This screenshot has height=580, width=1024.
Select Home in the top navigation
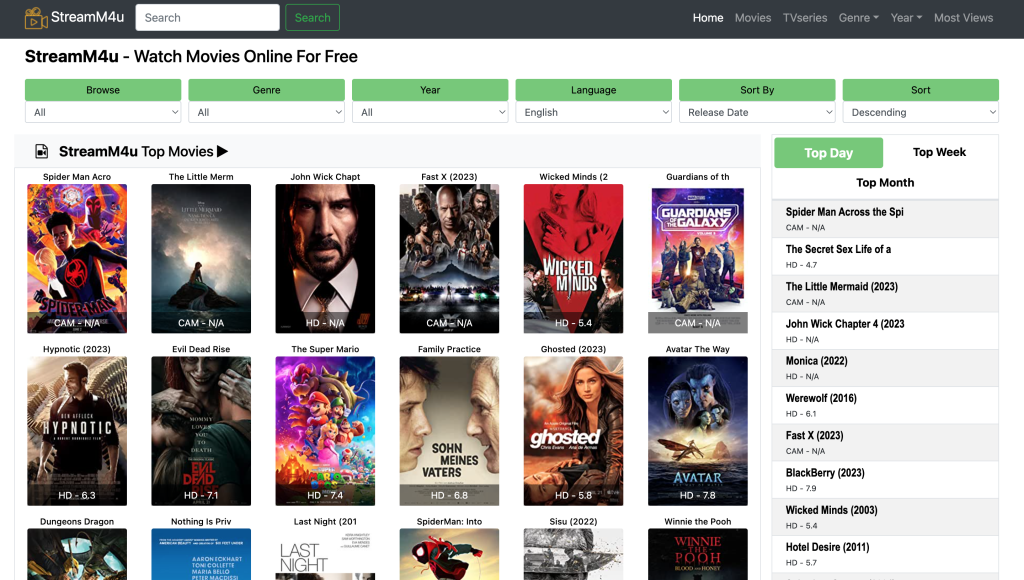pyautogui.click(x=708, y=17)
